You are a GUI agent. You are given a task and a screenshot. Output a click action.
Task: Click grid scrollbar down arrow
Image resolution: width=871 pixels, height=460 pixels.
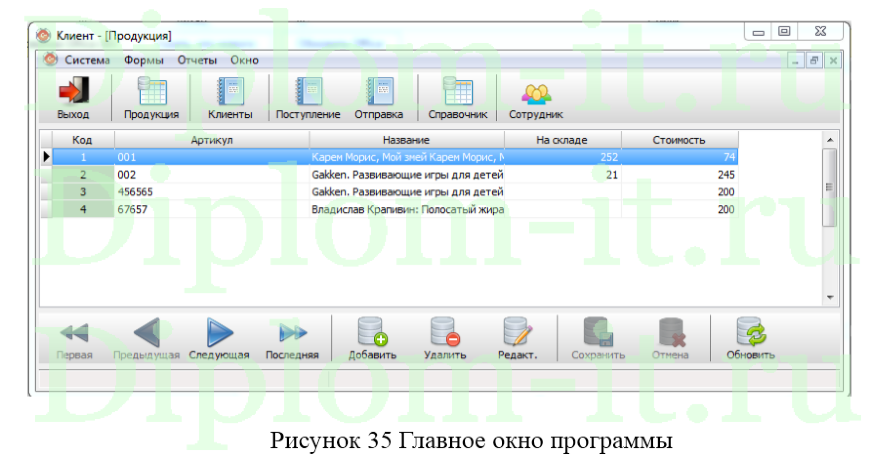830,298
